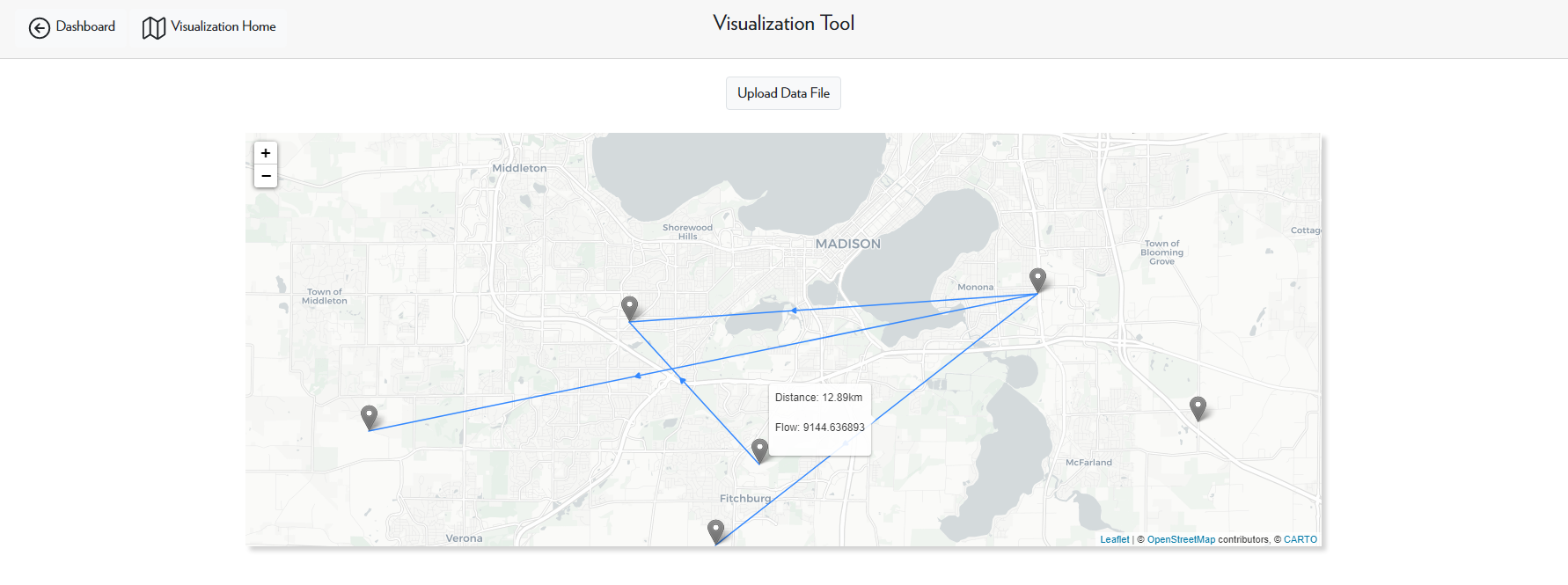Viewport: 1568px width, 585px height.
Task: Select the easternmost marker above McFarland
Action: click(1198, 407)
